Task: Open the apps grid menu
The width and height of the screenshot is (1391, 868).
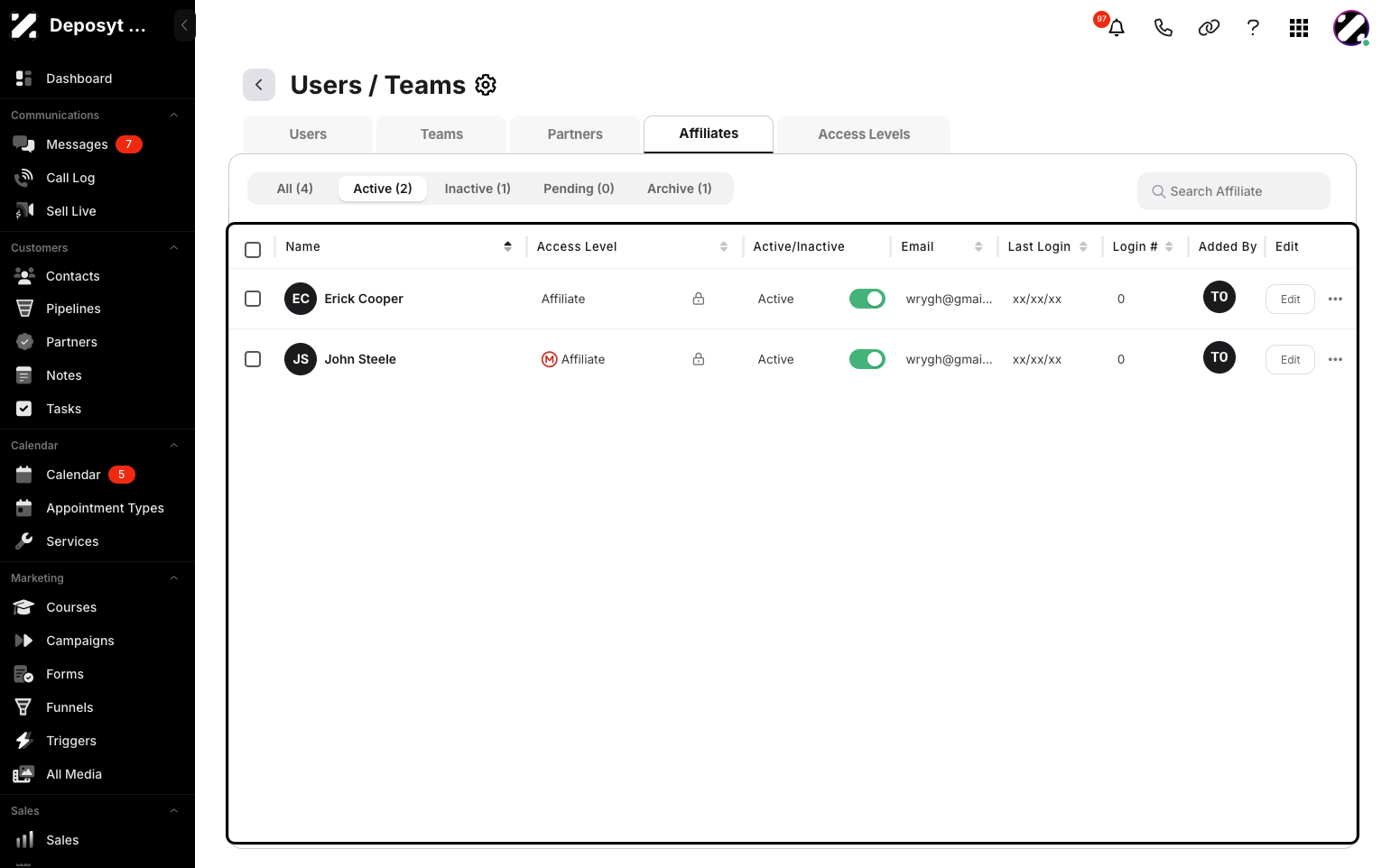Action: (1299, 28)
